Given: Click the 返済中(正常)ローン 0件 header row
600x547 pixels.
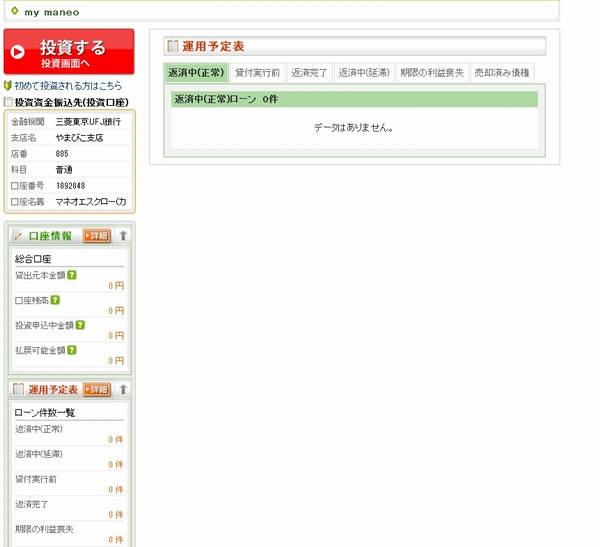Looking at the screenshot, I should click(x=354, y=100).
